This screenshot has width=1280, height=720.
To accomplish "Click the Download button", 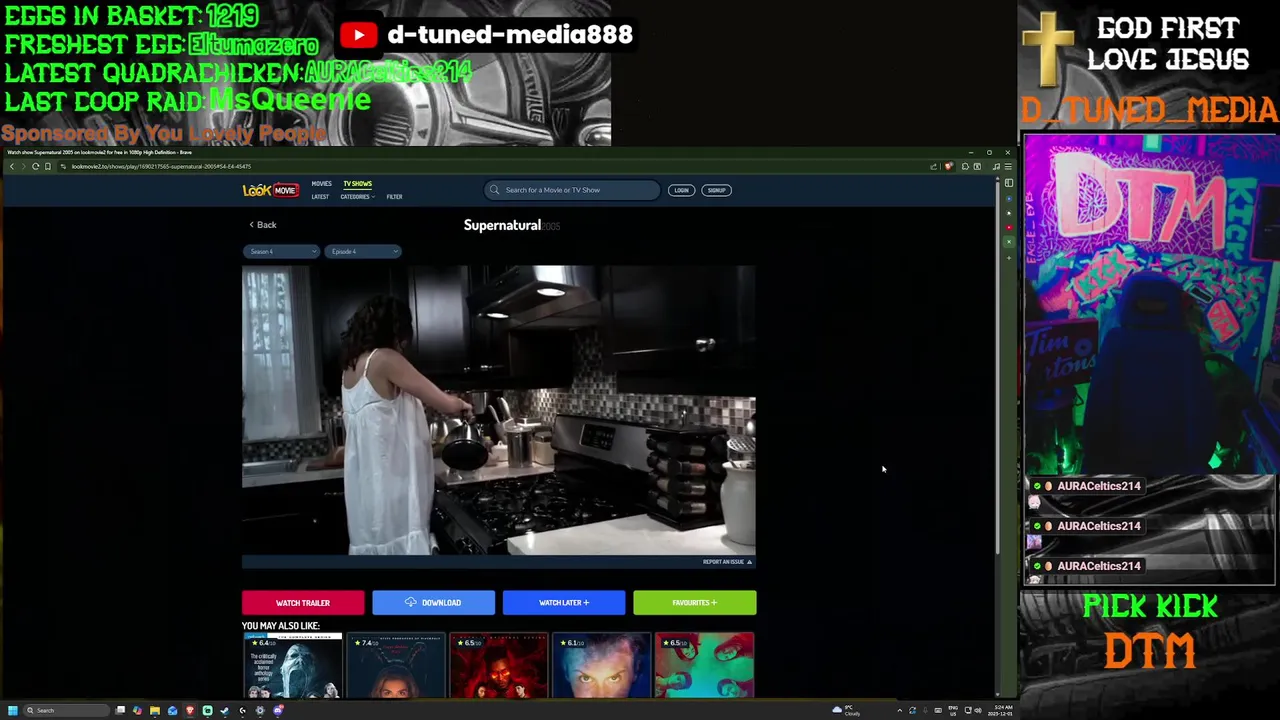I will tap(433, 603).
